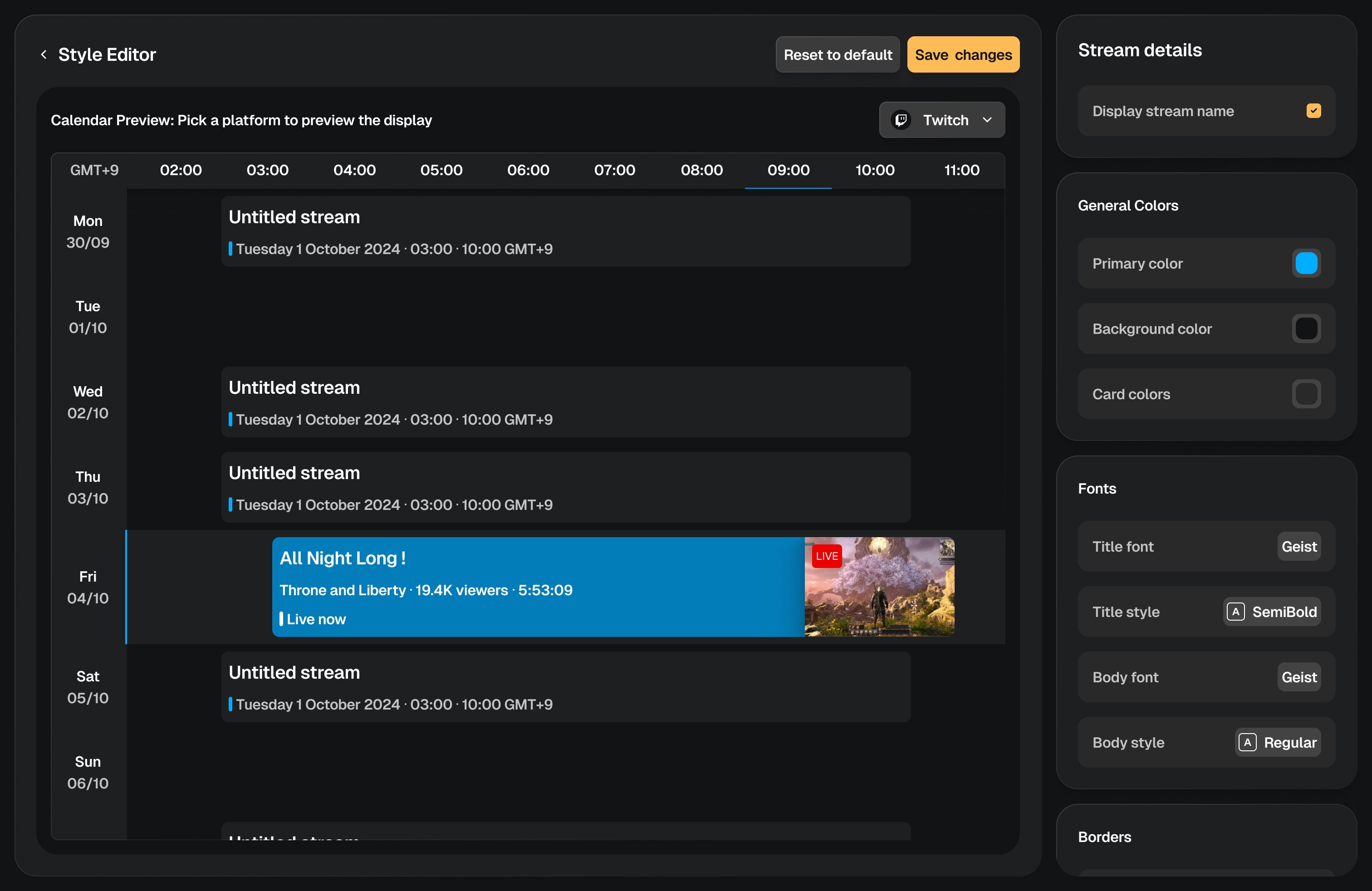This screenshot has height=891, width=1372.
Task: Click the 11:00 time column header
Action: 961,170
